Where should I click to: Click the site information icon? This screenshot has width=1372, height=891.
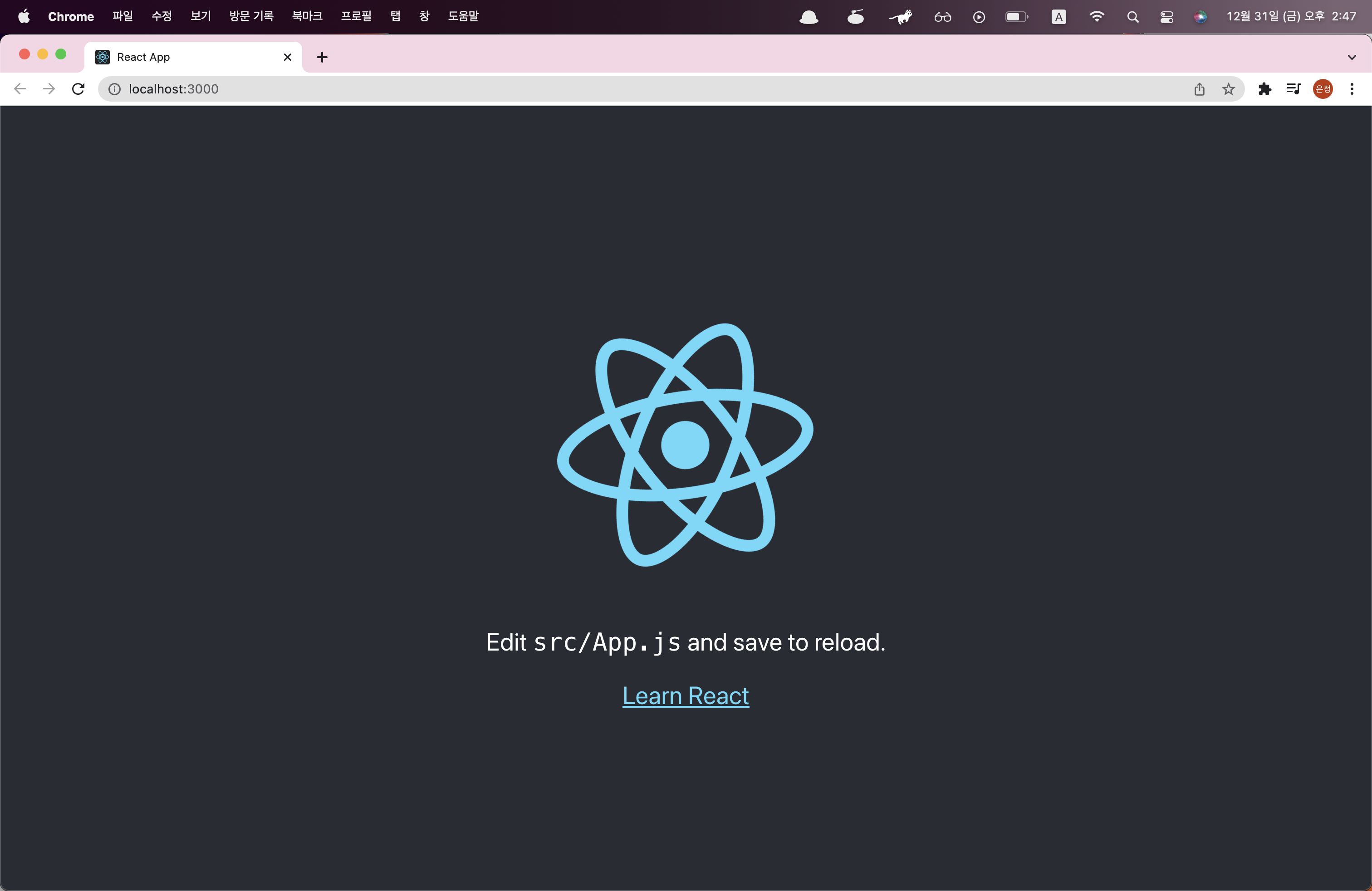(x=115, y=89)
